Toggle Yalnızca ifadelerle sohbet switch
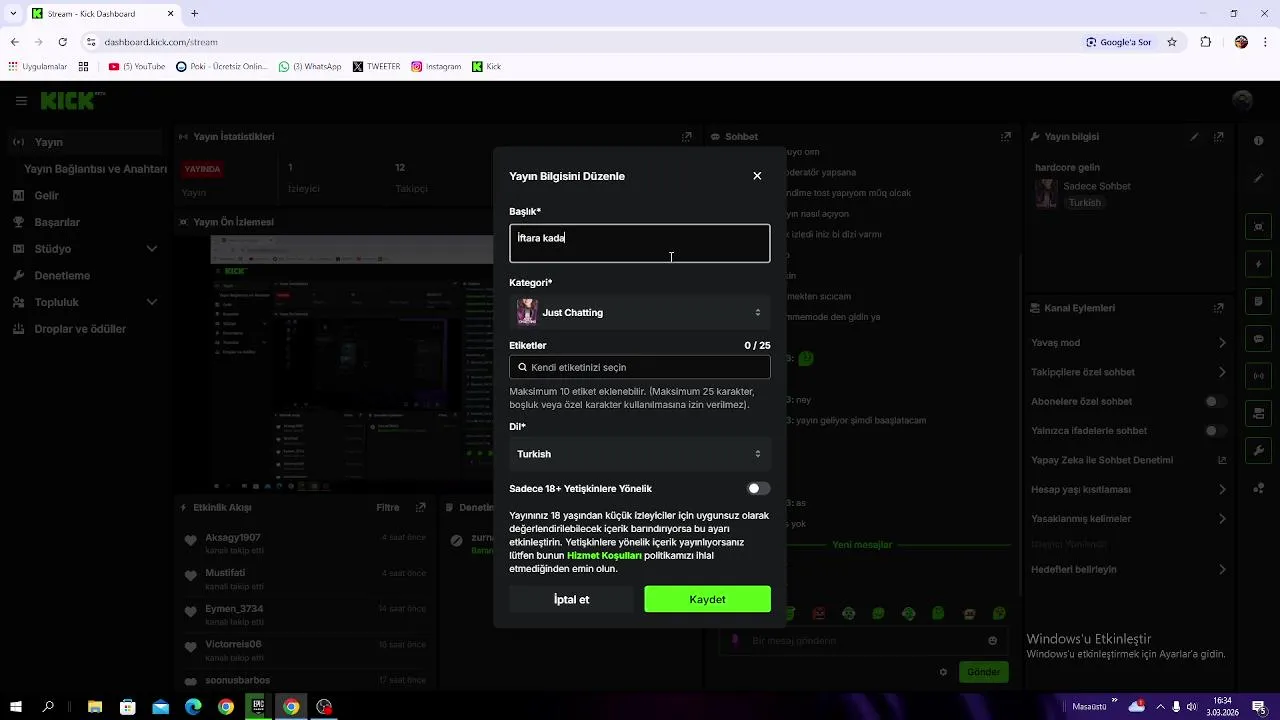The height and width of the screenshot is (720, 1280). tap(1215, 431)
